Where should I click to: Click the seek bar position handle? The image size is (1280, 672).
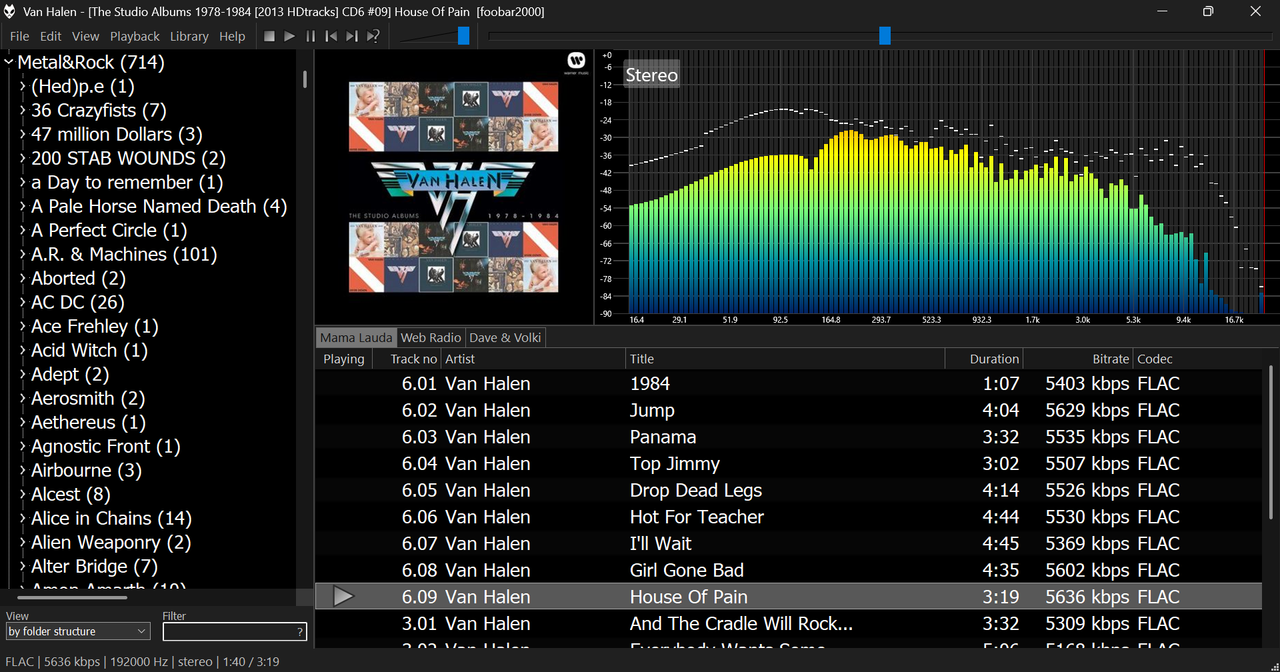[x=885, y=36]
